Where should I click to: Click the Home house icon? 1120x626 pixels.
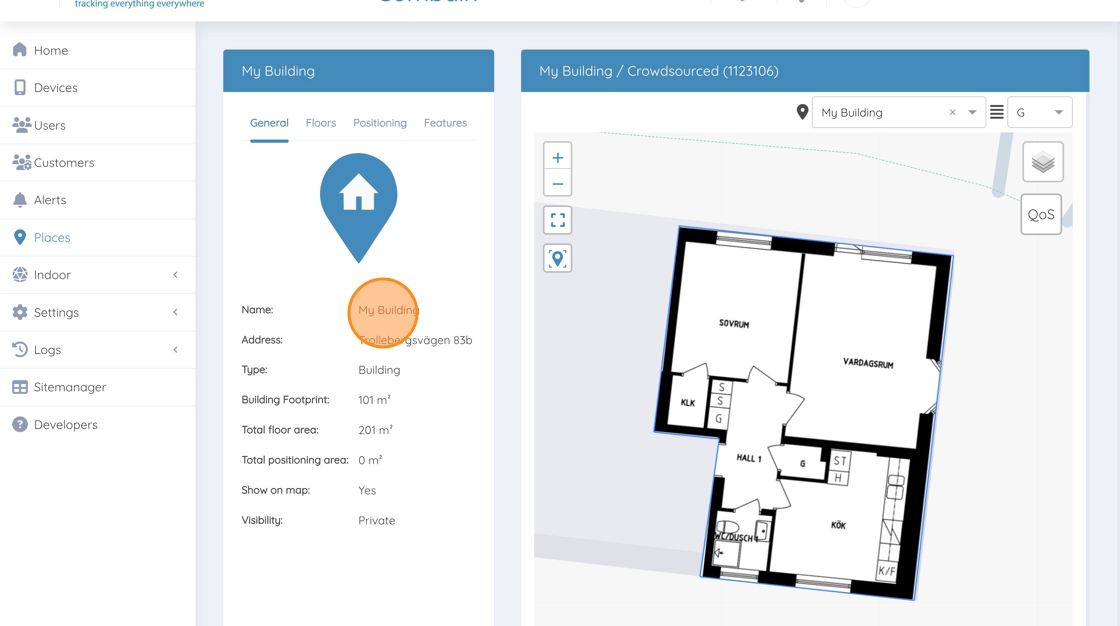click(20, 49)
